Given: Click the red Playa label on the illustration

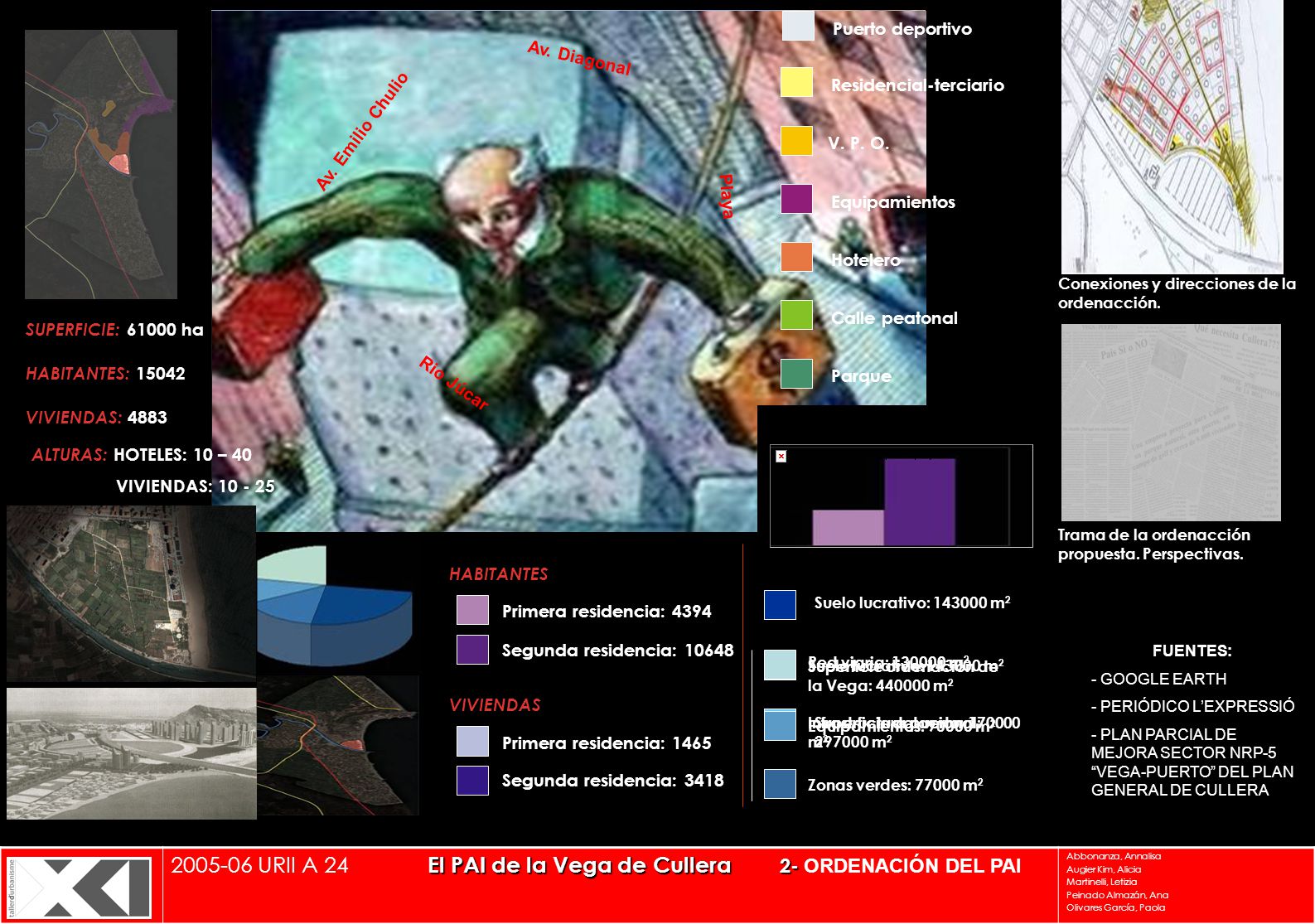Looking at the screenshot, I should click(x=727, y=196).
